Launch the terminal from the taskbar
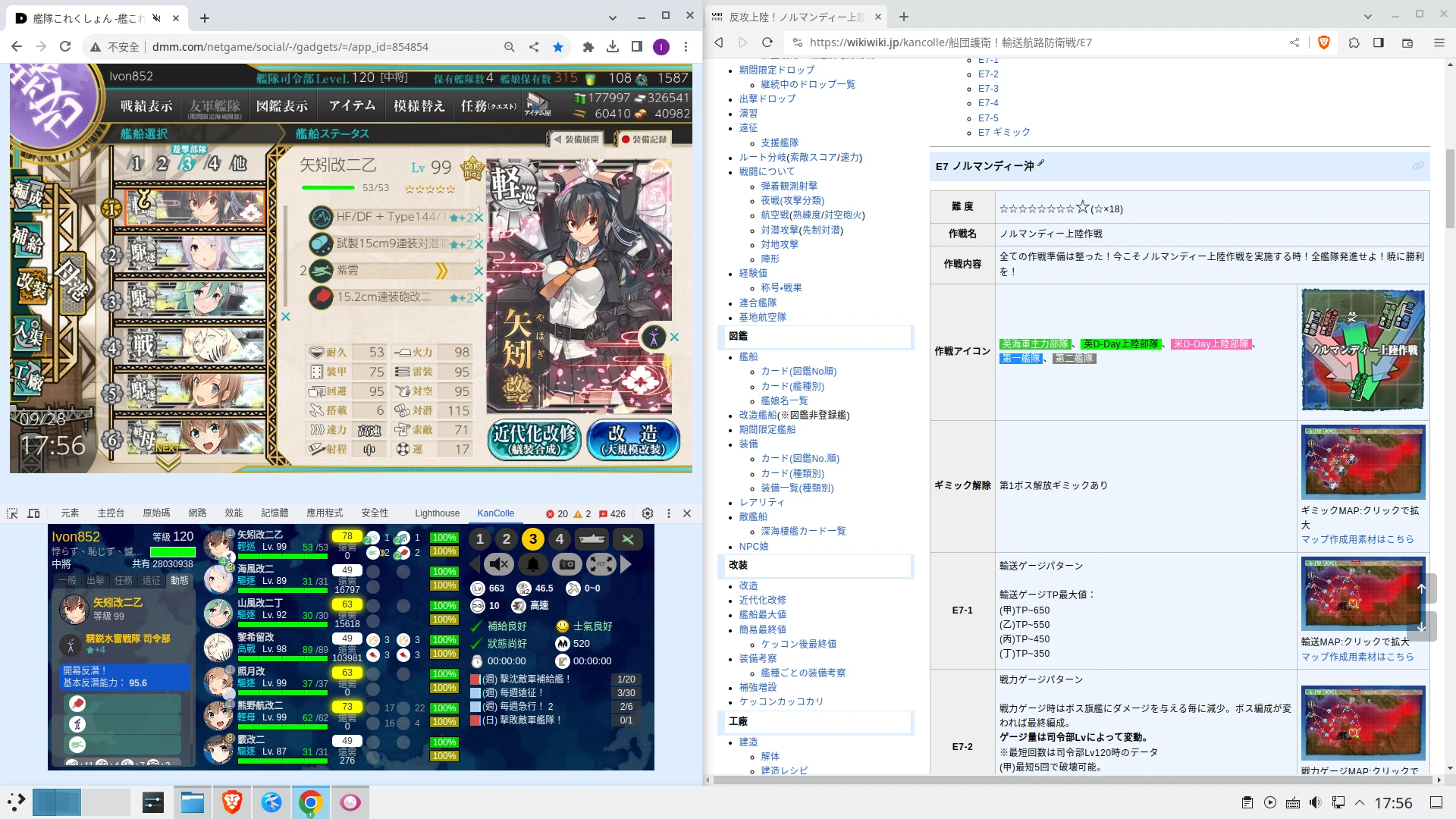 153,802
